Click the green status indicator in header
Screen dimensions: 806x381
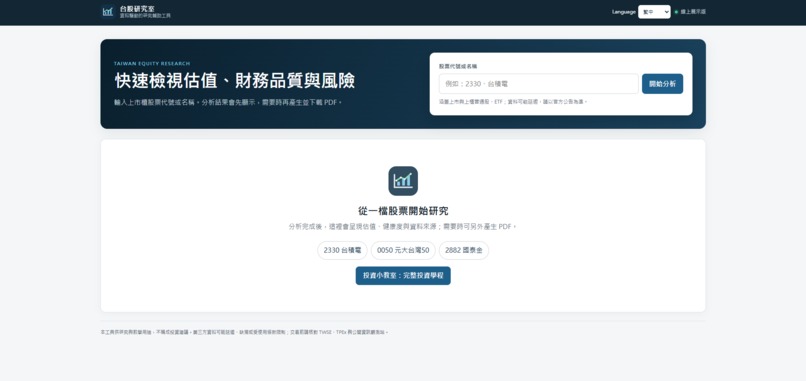tap(676, 12)
